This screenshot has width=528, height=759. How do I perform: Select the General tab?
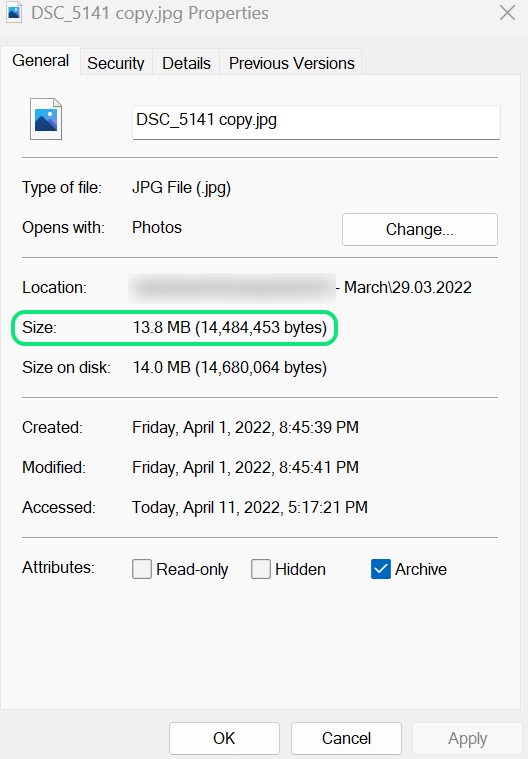tap(41, 61)
